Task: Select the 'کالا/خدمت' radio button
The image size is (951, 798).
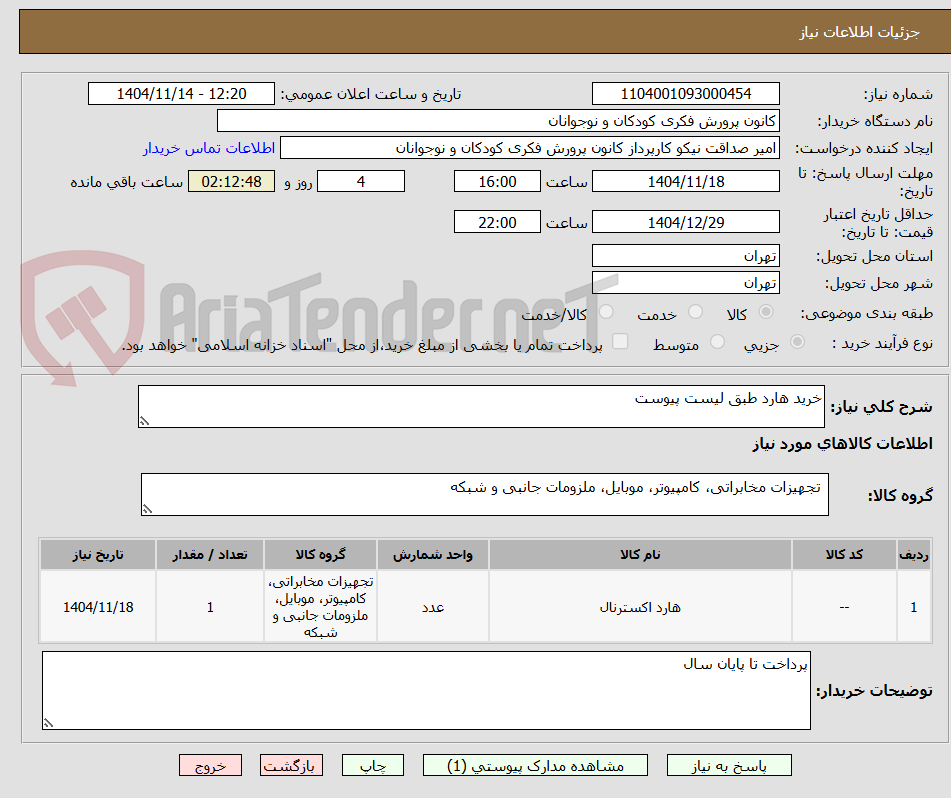Action: coord(605,312)
